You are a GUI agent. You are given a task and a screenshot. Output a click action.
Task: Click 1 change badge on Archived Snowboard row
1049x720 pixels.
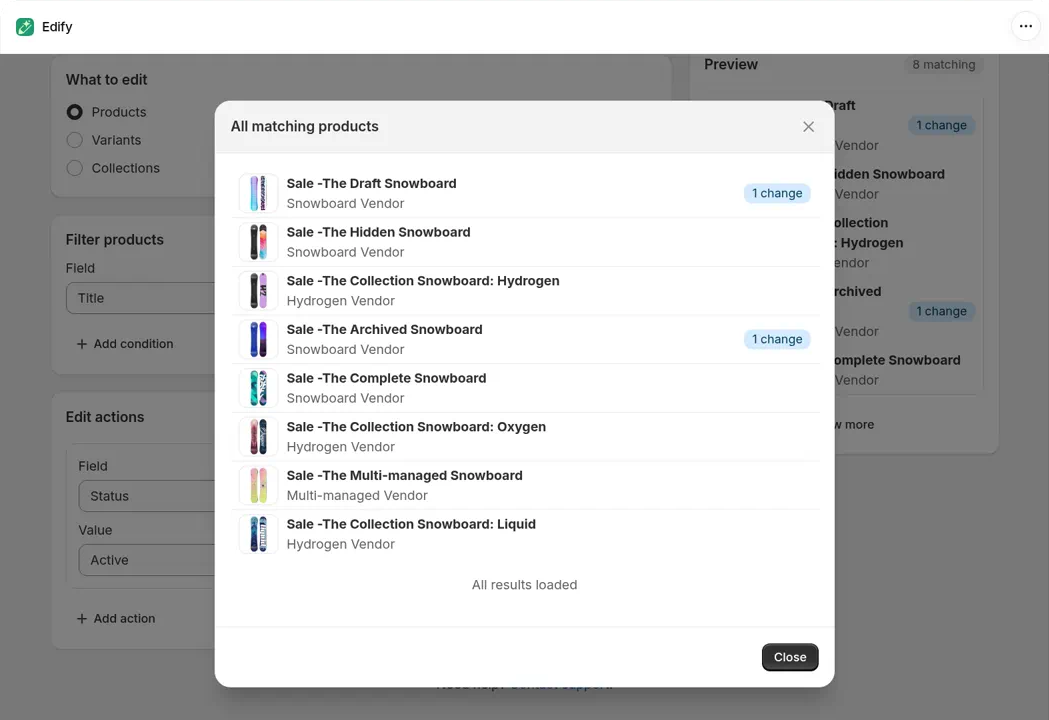point(777,339)
